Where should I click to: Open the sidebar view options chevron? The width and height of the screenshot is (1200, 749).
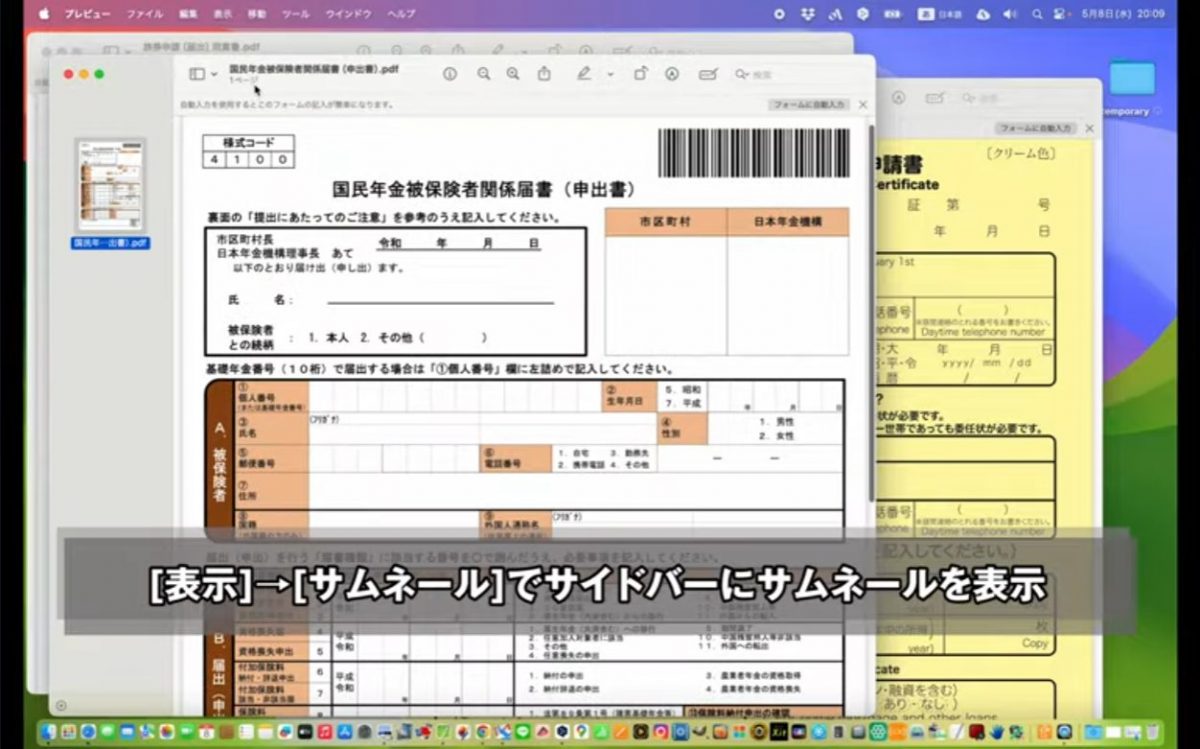pos(214,74)
